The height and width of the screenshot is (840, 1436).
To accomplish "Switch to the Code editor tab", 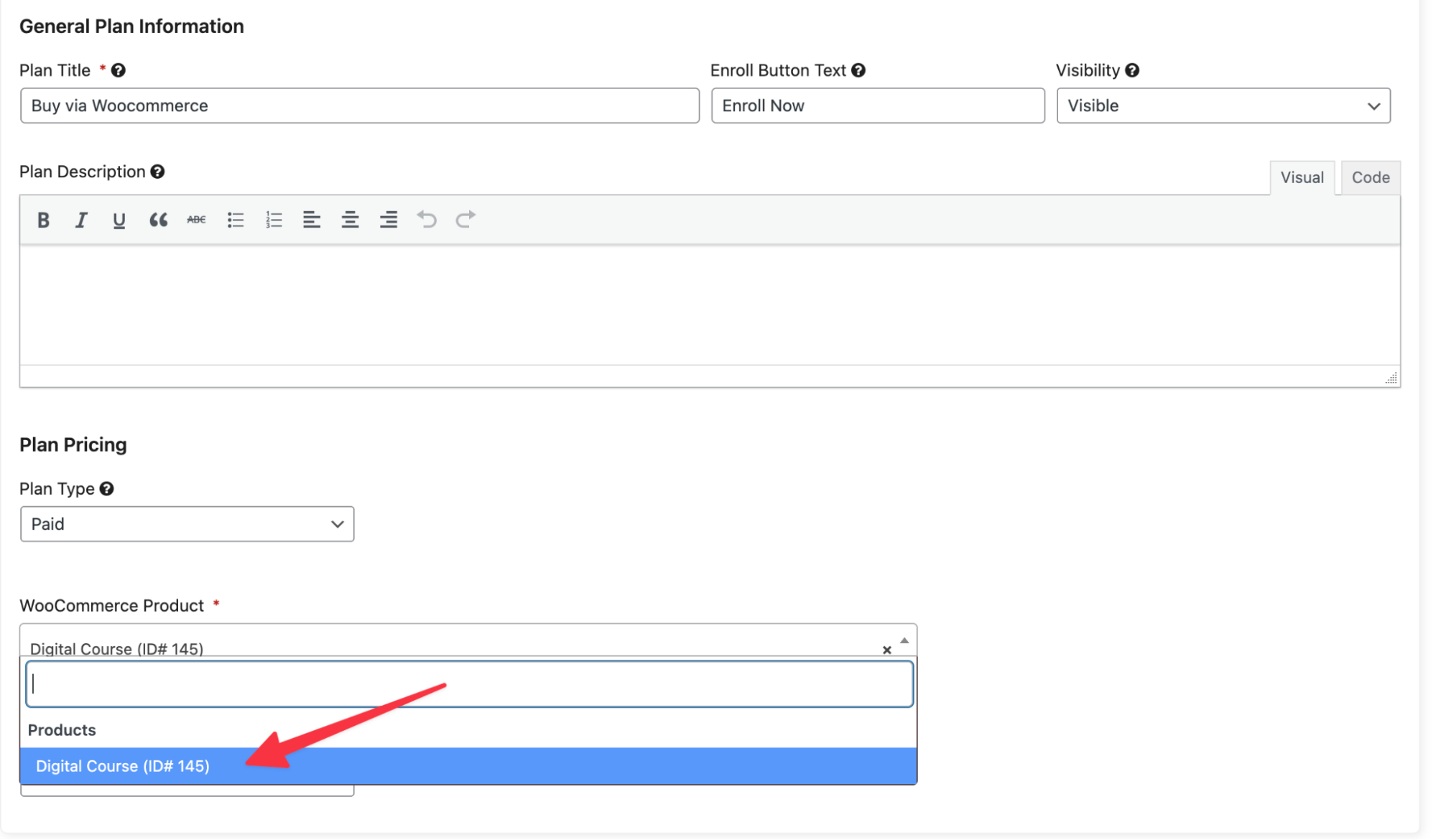I will coord(1370,177).
